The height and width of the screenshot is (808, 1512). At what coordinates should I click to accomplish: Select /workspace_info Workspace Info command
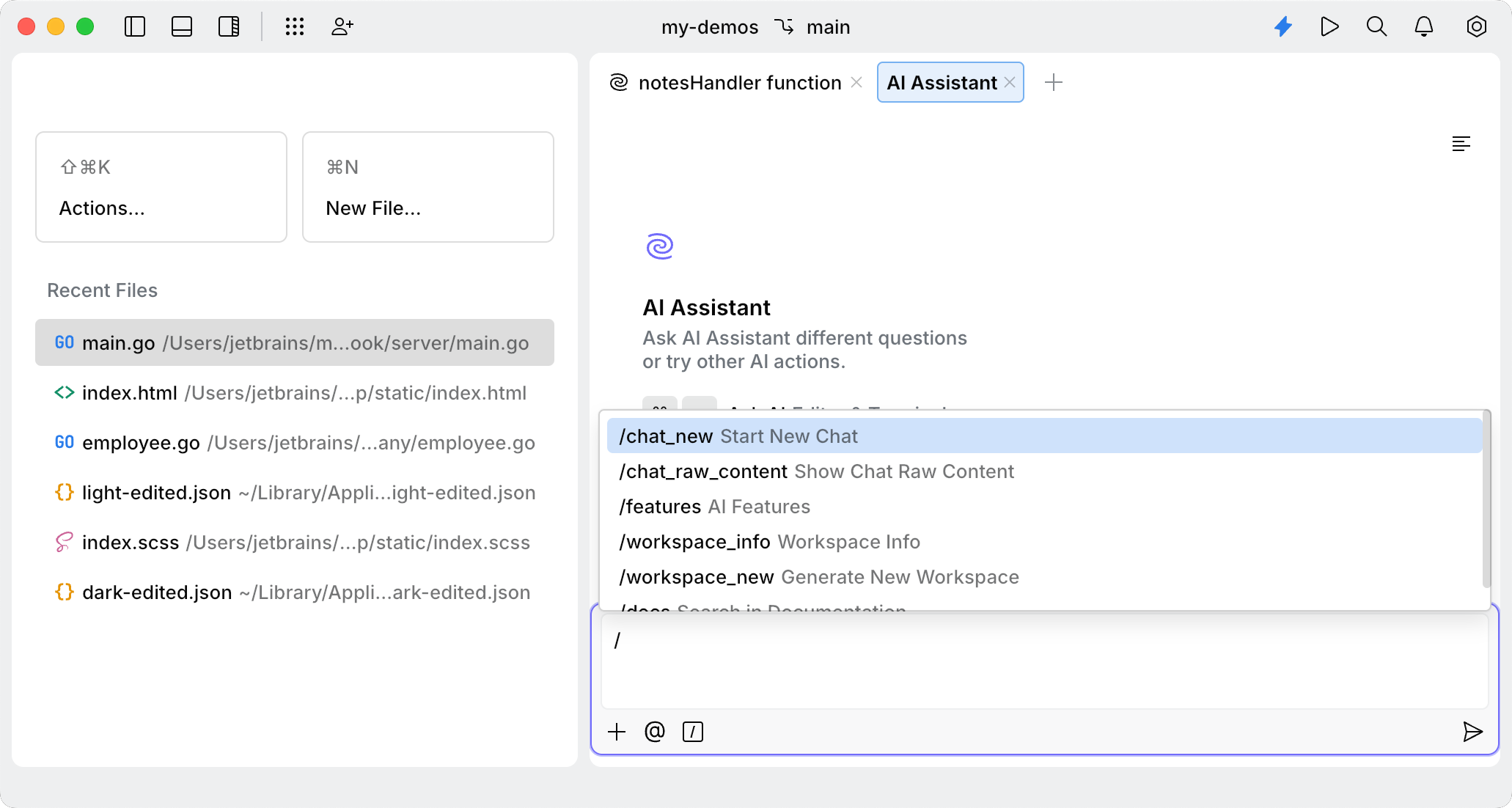coord(1044,542)
